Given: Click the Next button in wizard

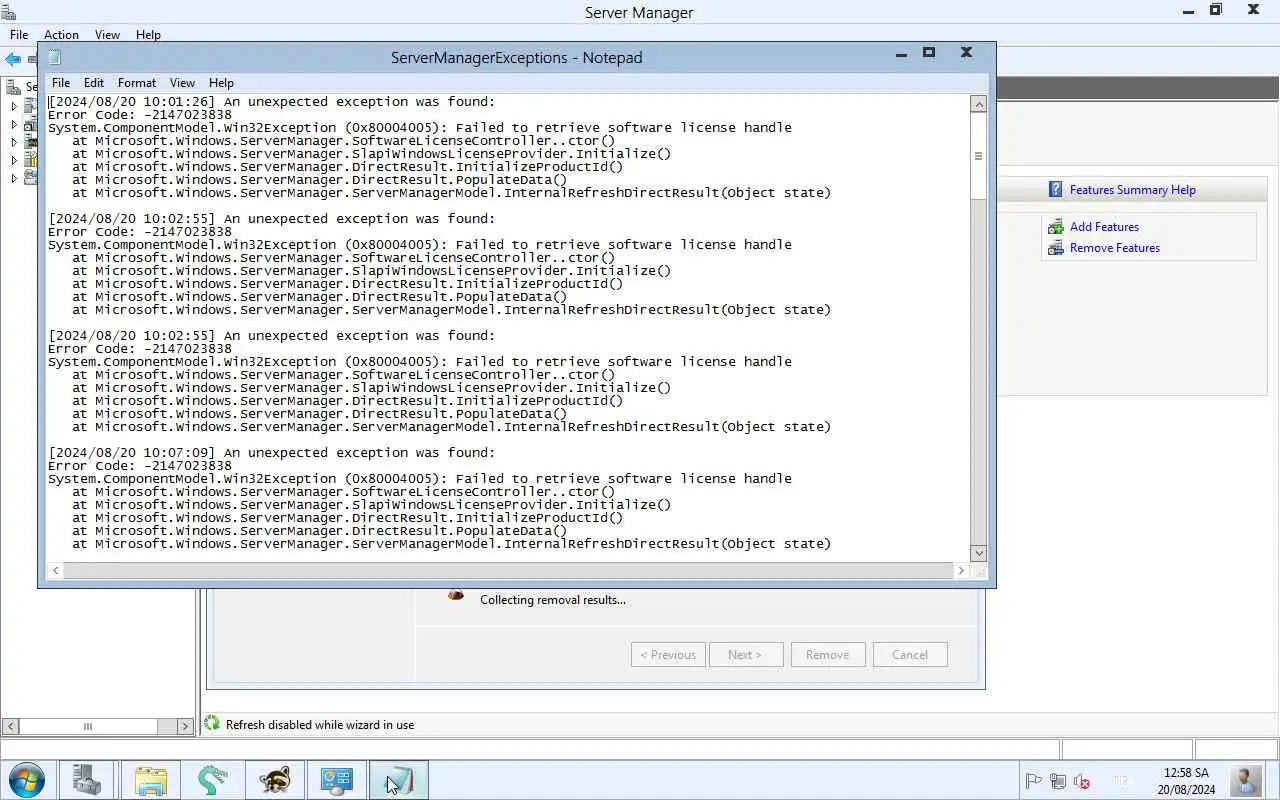Looking at the screenshot, I should tap(746, 655).
